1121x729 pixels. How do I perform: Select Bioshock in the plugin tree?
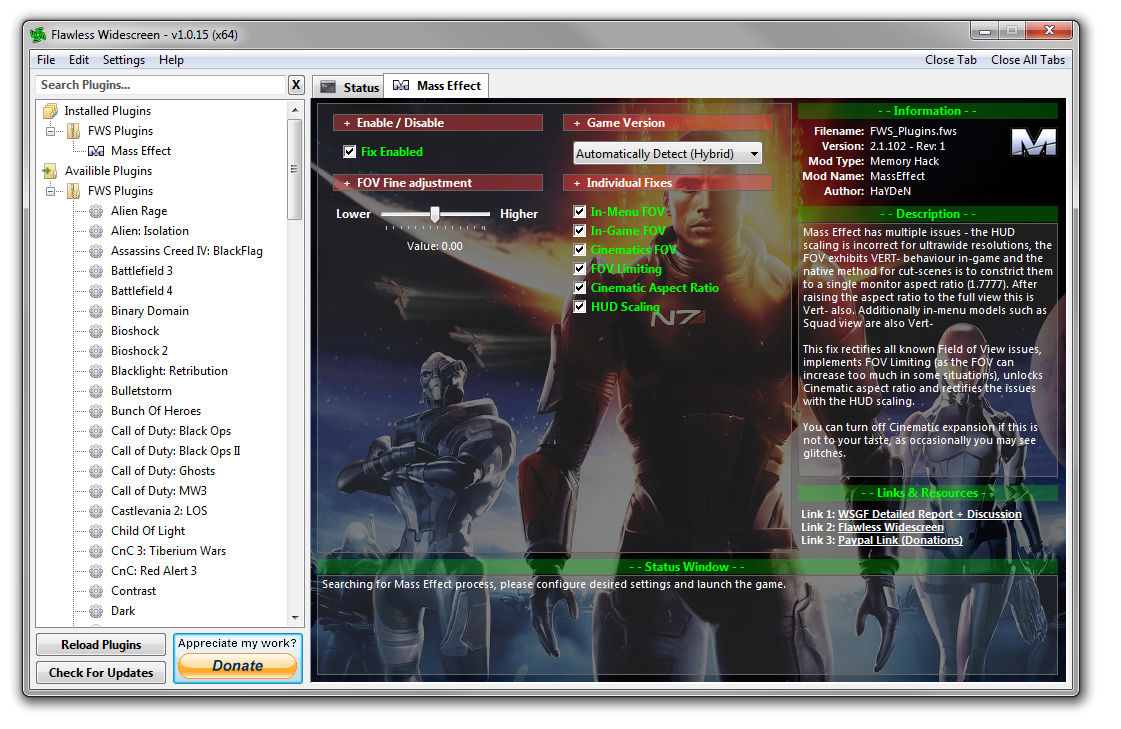134,331
